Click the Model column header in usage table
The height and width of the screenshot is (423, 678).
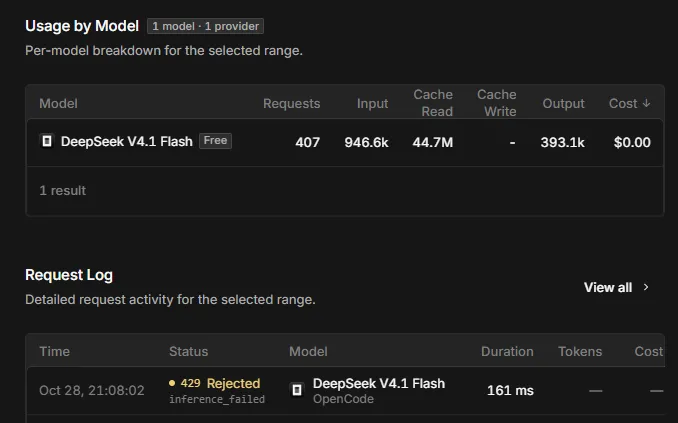pyautogui.click(x=58, y=103)
